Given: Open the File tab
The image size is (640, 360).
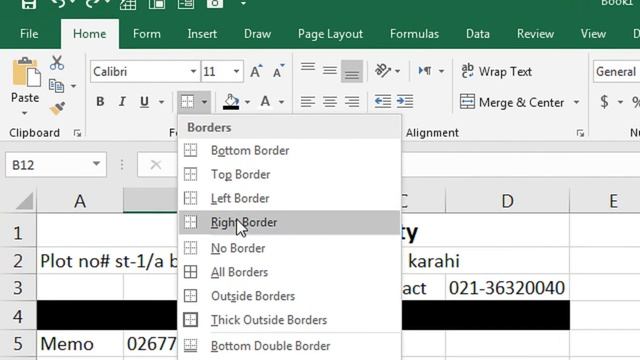Looking at the screenshot, I should point(29,34).
